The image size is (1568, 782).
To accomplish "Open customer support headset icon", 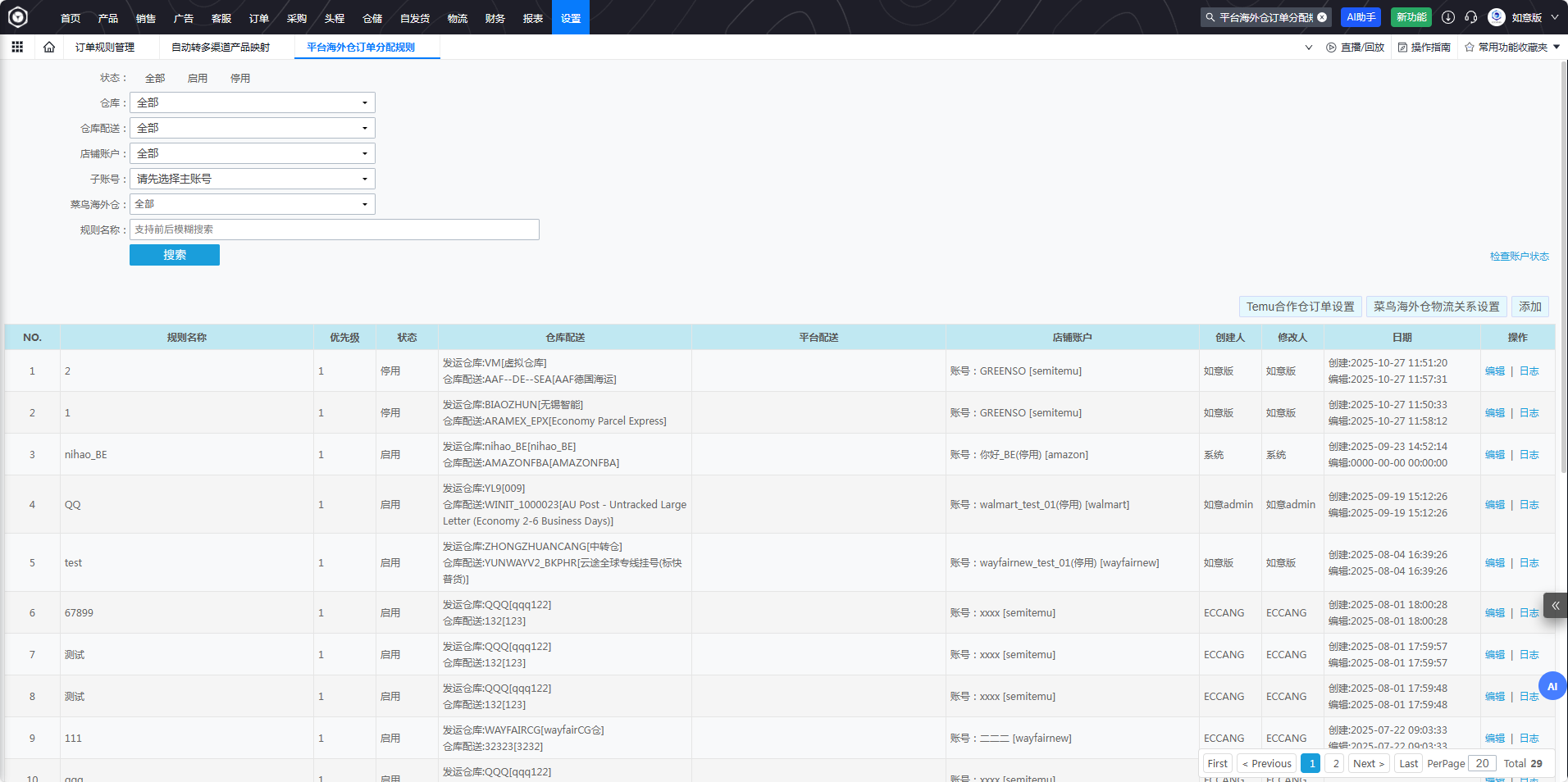I will point(1471,17).
